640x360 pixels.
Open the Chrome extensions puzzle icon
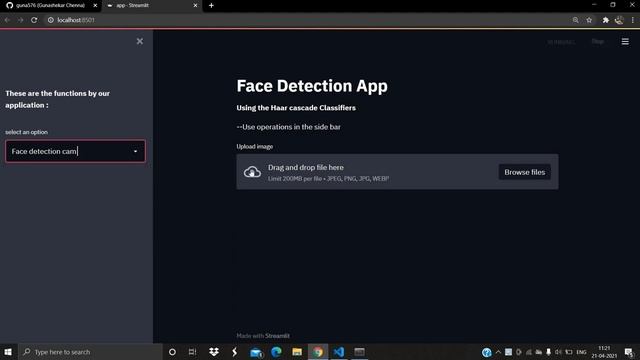click(606, 20)
